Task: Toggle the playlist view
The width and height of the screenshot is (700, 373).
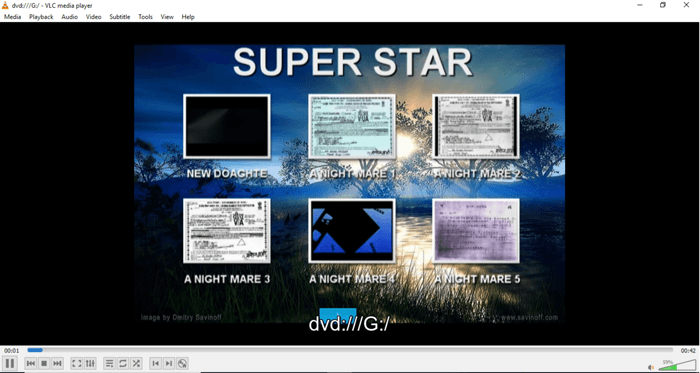Action: click(109, 364)
